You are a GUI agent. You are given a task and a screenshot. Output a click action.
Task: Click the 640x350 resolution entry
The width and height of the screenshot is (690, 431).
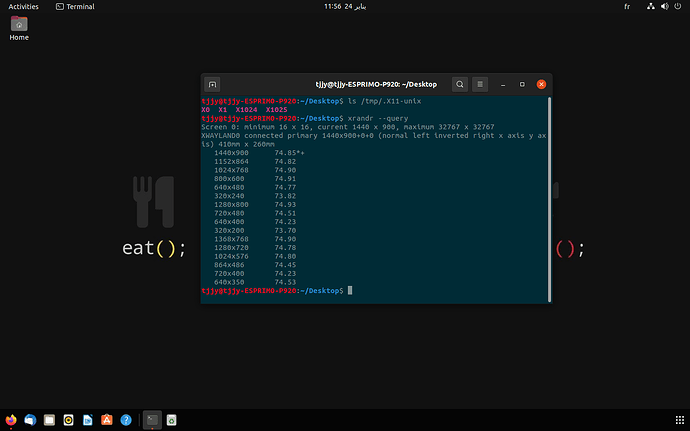coord(229,282)
